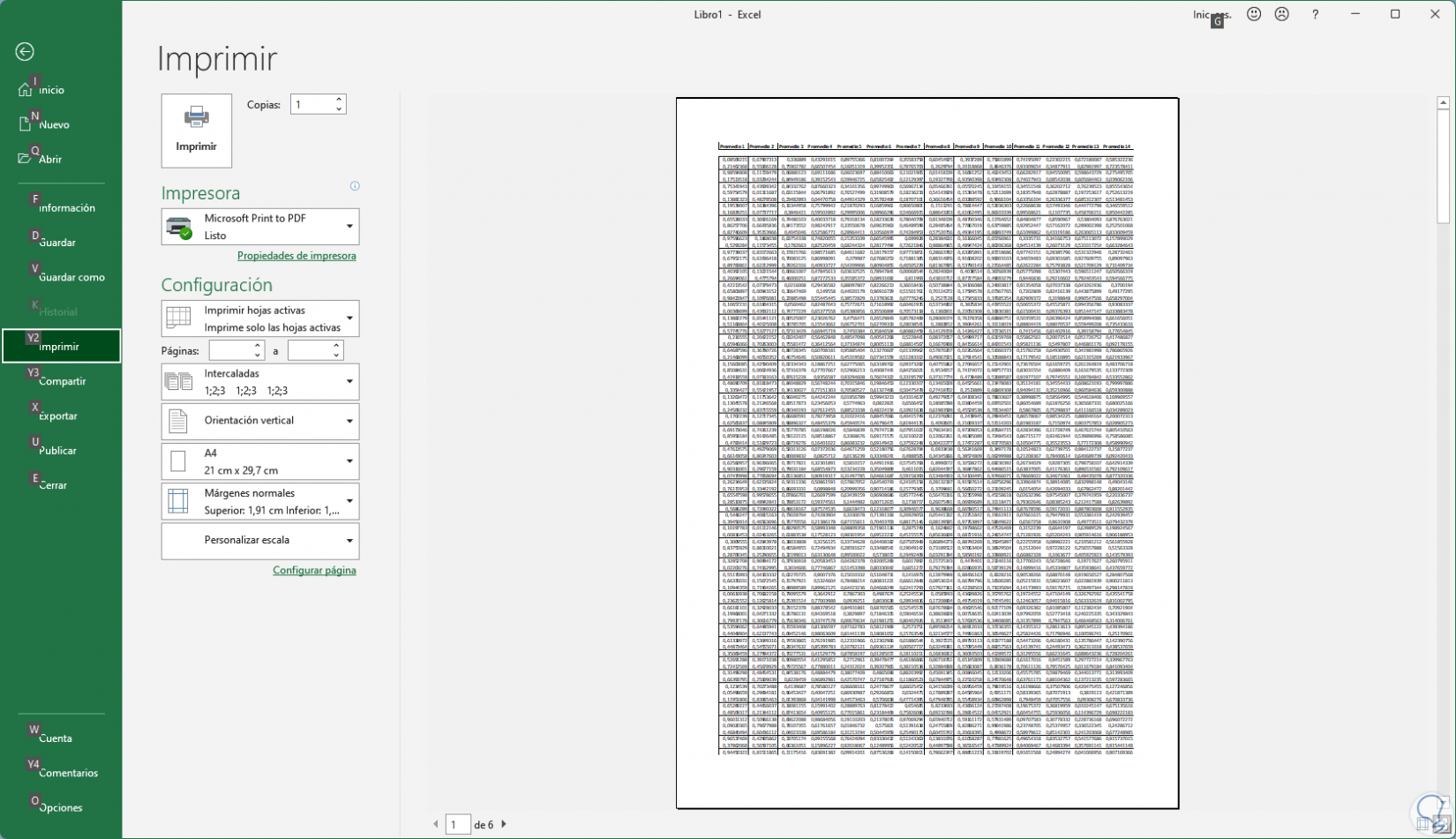Click the sad face feedback icon
The width and height of the screenshot is (1456, 839).
pos(1282,14)
